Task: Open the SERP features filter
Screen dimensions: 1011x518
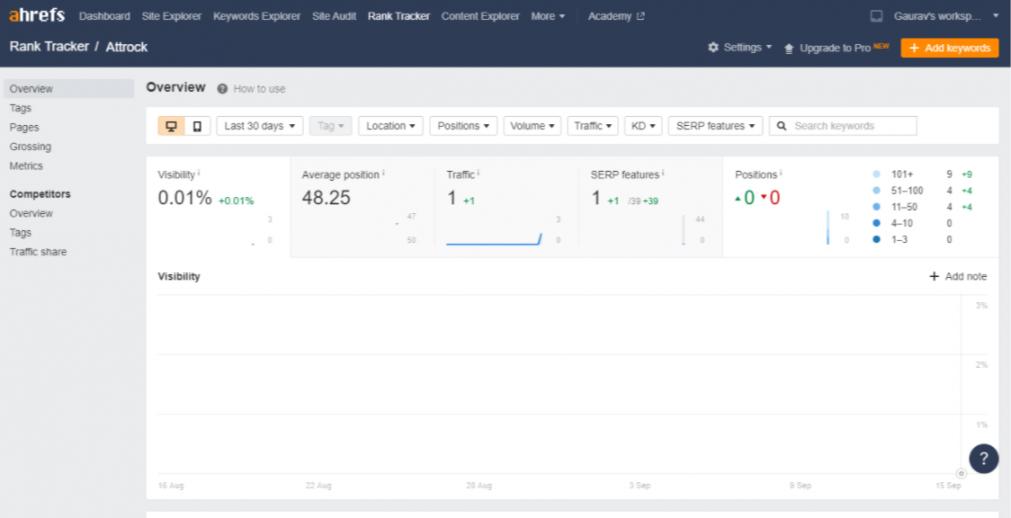Action: 715,126
